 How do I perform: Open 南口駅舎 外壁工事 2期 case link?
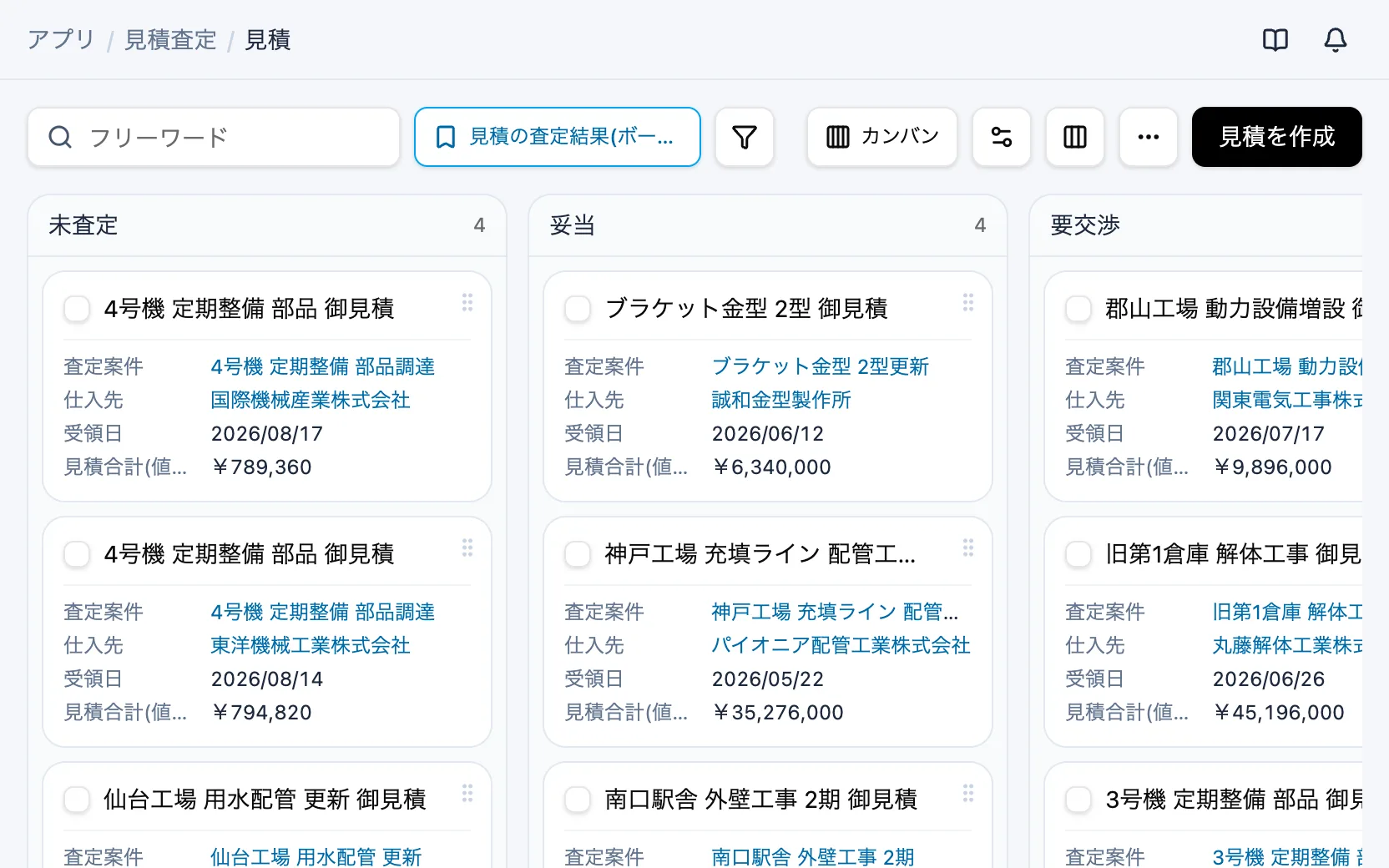pos(813,856)
